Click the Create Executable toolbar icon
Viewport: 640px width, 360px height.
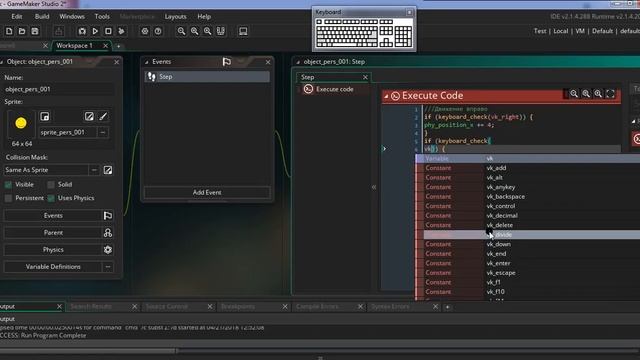[59, 31]
